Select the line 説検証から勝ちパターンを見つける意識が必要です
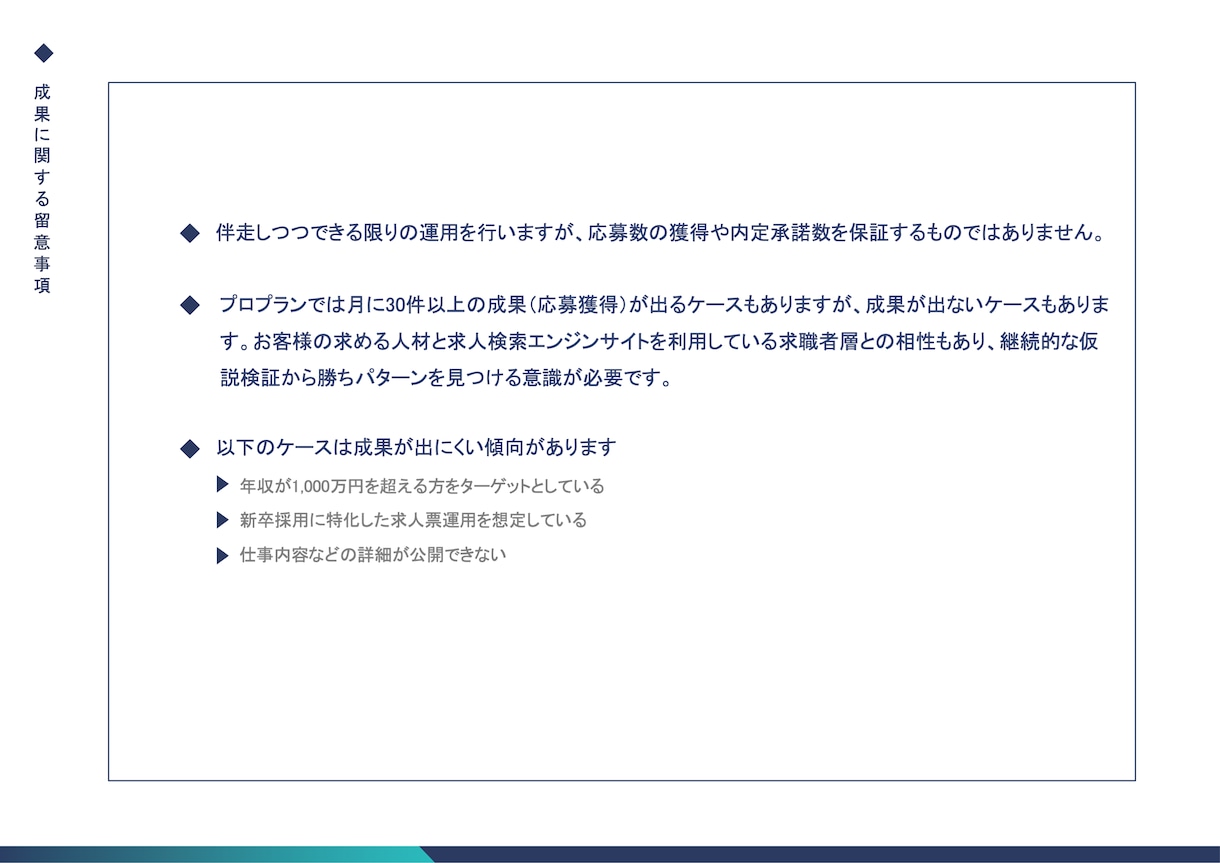Screen dimensions: 1220x863 coord(447,378)
